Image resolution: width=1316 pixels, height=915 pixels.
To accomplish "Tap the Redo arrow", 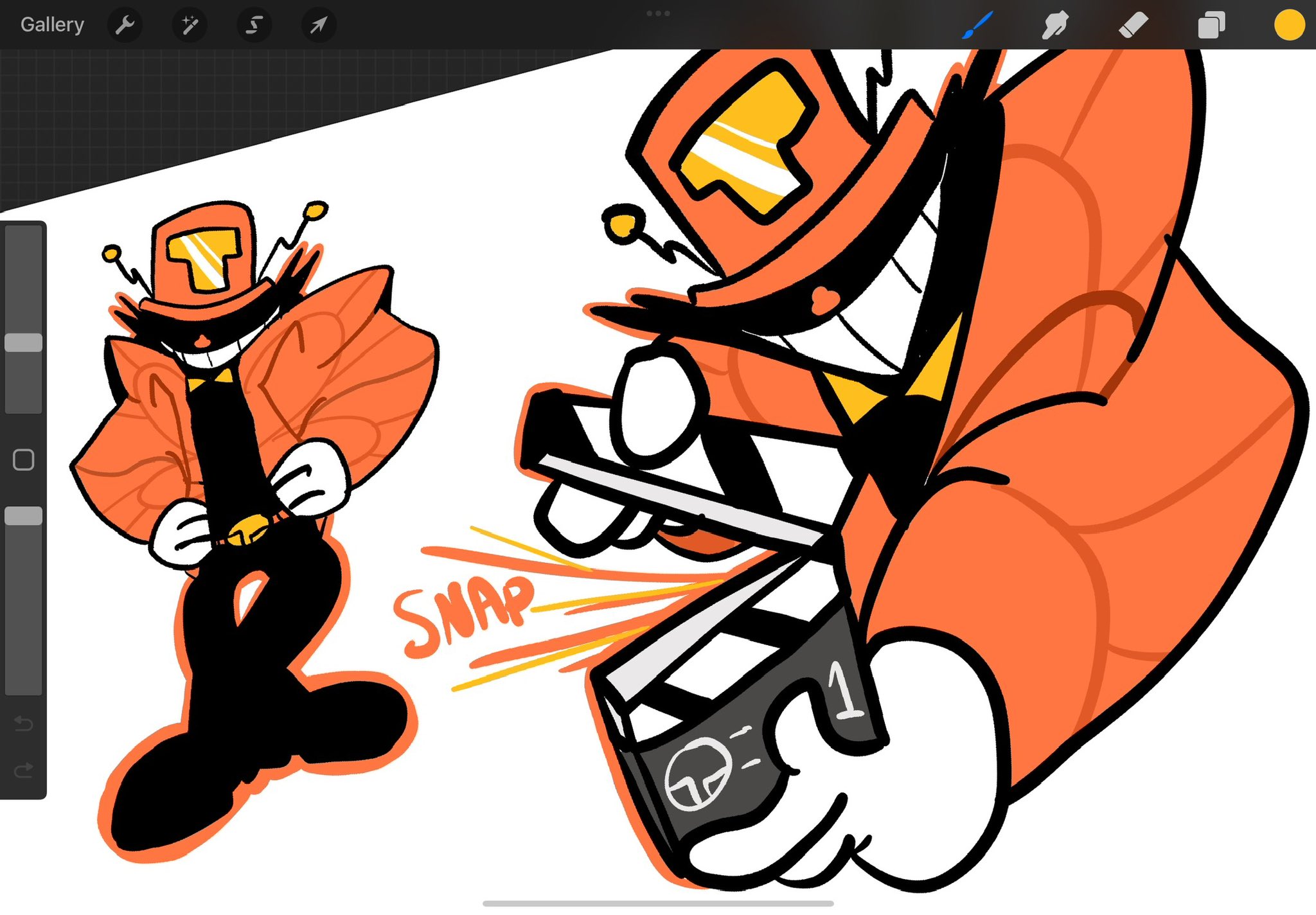I will (x=23, y=770).
